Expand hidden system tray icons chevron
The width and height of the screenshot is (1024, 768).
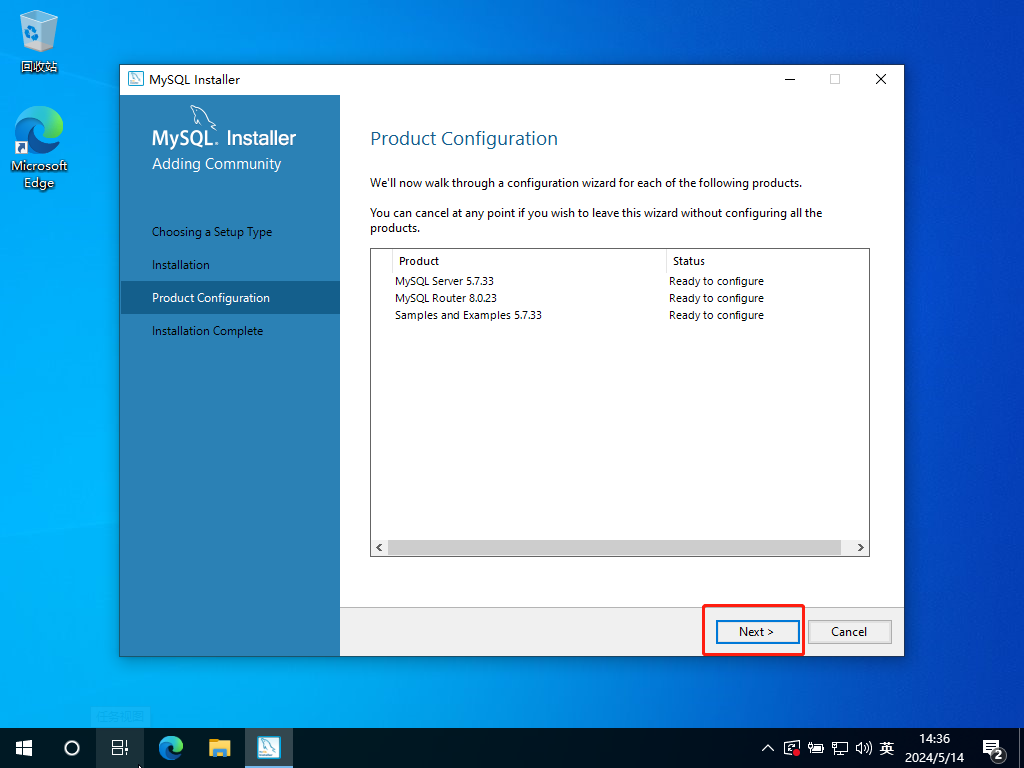768,747
